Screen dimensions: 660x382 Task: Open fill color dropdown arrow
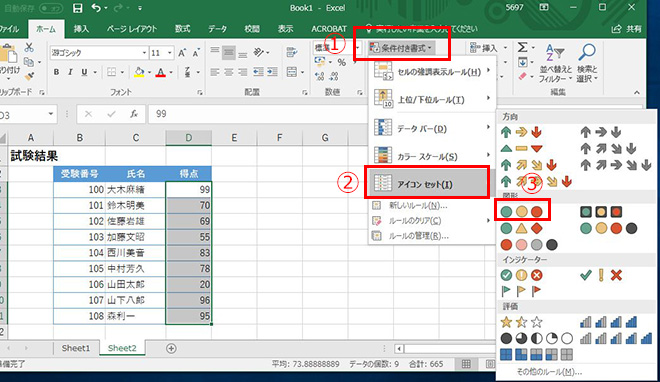(x=149, y=72)
